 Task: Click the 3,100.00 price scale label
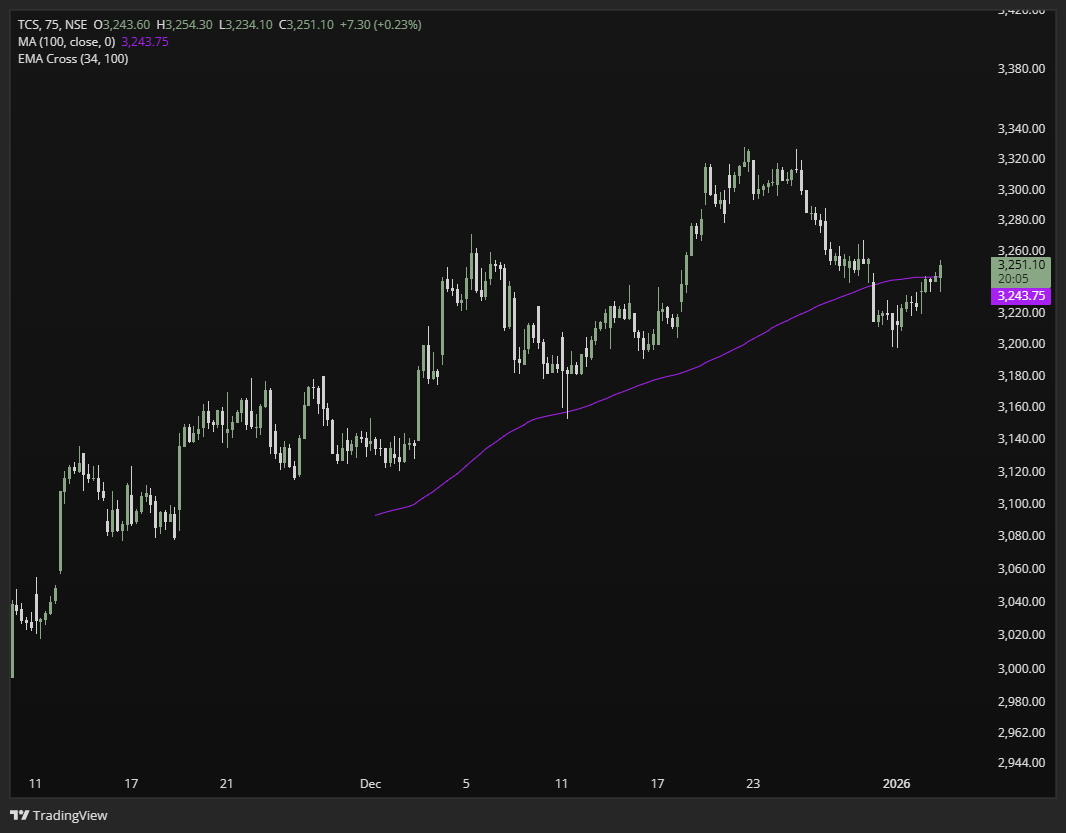click(1020, 503)
